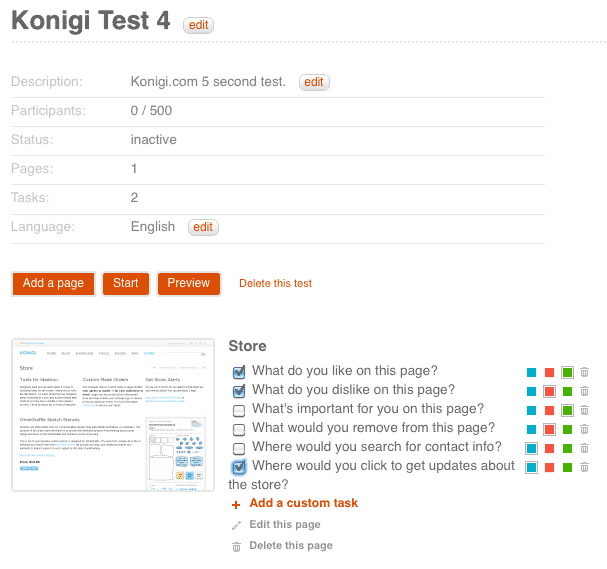Edit the Konigi Test 4 title
The image size is (607, 569).
click(x=198, y=25)
